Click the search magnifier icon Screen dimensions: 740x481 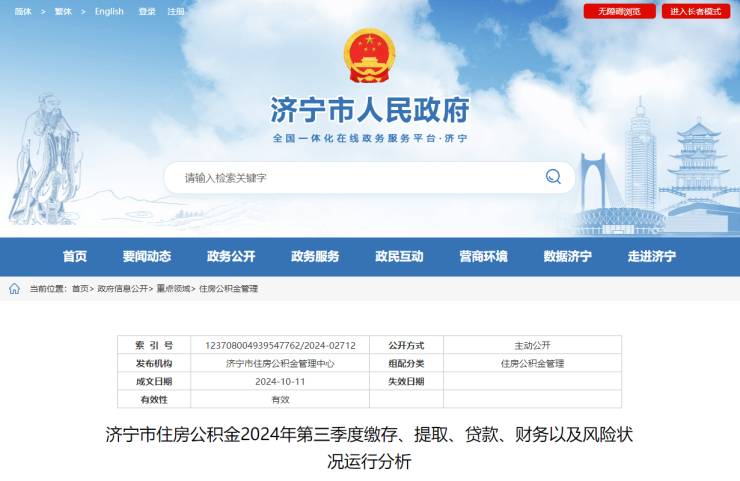click(553, 177)
